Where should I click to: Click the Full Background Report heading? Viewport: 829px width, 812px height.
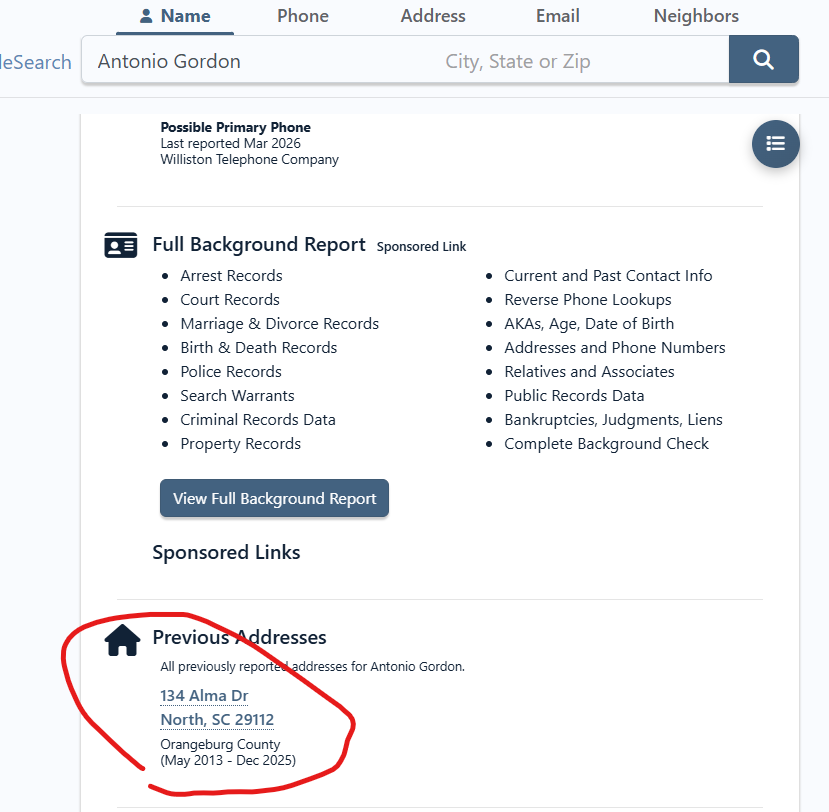click(259, 245)
